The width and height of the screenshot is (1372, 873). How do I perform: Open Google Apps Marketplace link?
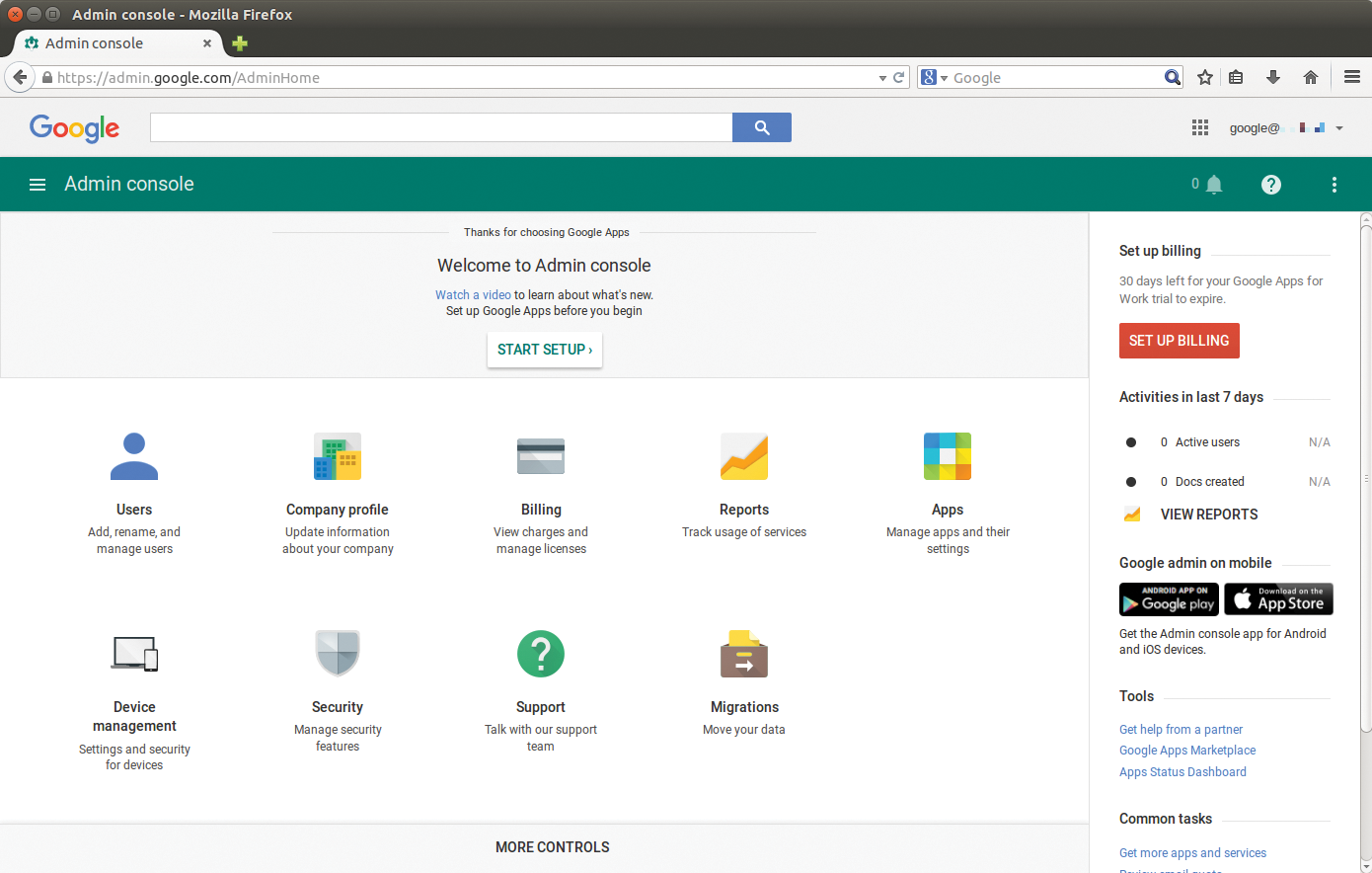[x=1187, y=751]
